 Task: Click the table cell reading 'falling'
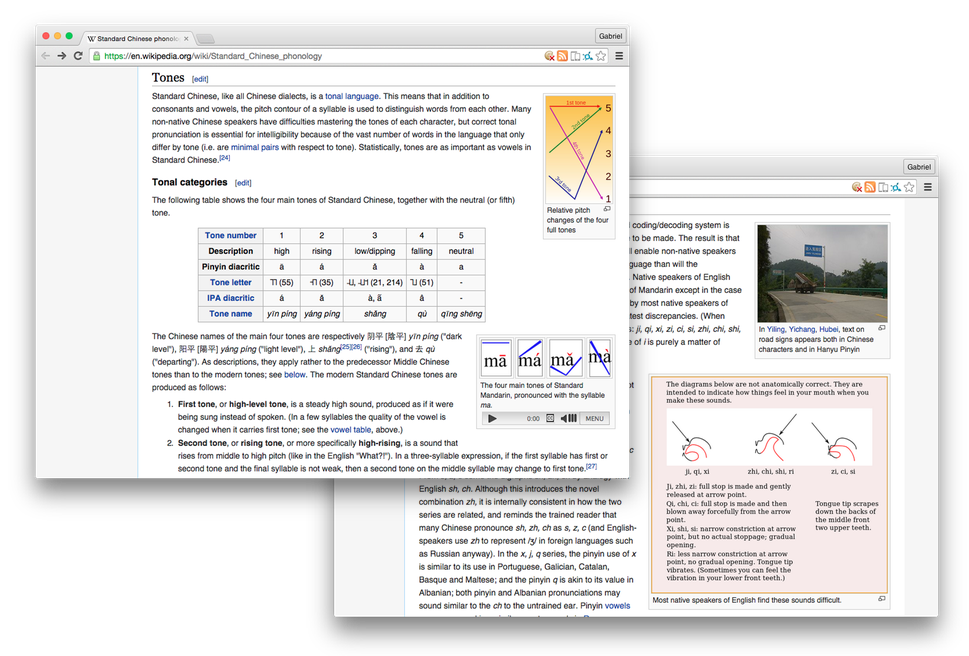point(421,251)
